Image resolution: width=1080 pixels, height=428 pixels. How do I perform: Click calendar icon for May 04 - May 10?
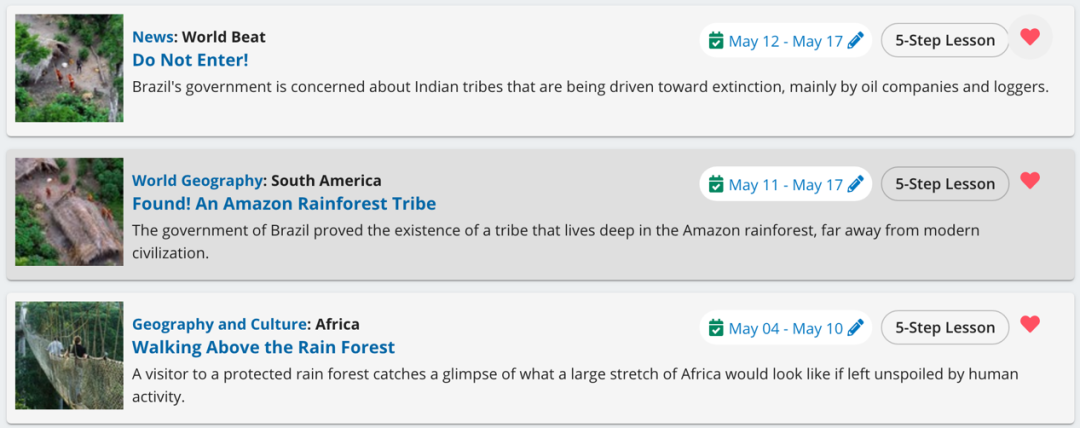click(x=716, y=327)
